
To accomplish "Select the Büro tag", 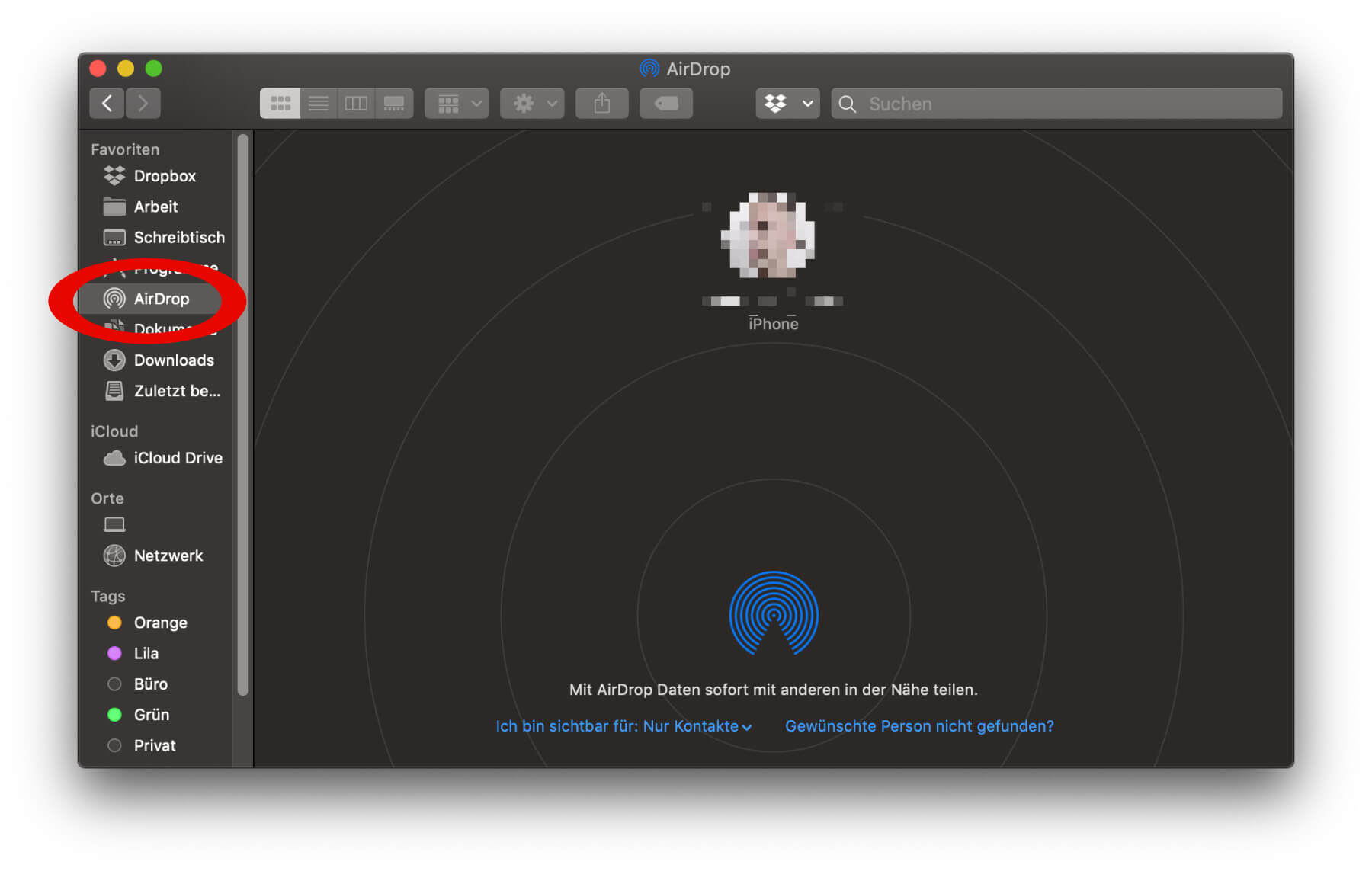I will tap(156, 684).
